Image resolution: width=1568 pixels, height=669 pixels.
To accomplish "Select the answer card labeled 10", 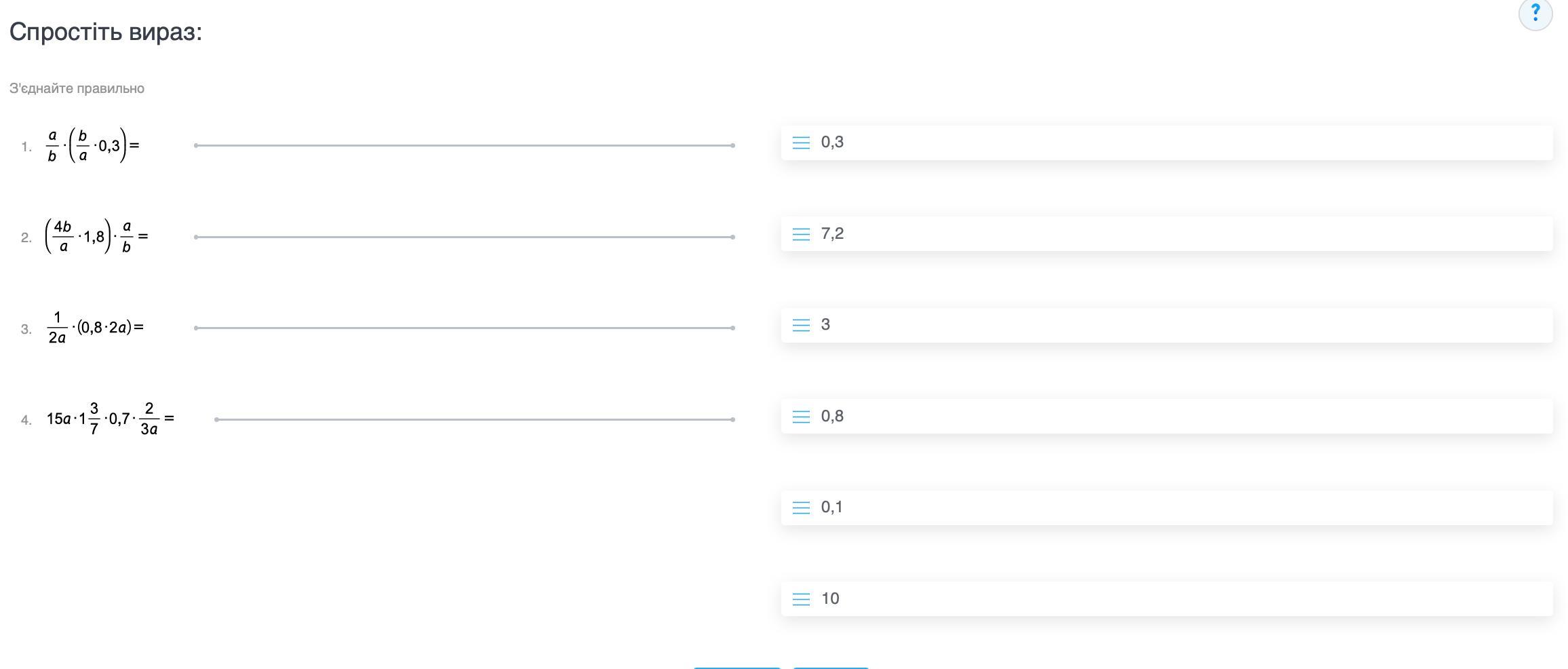I will pyautogui.click(x=1167, y=599).
